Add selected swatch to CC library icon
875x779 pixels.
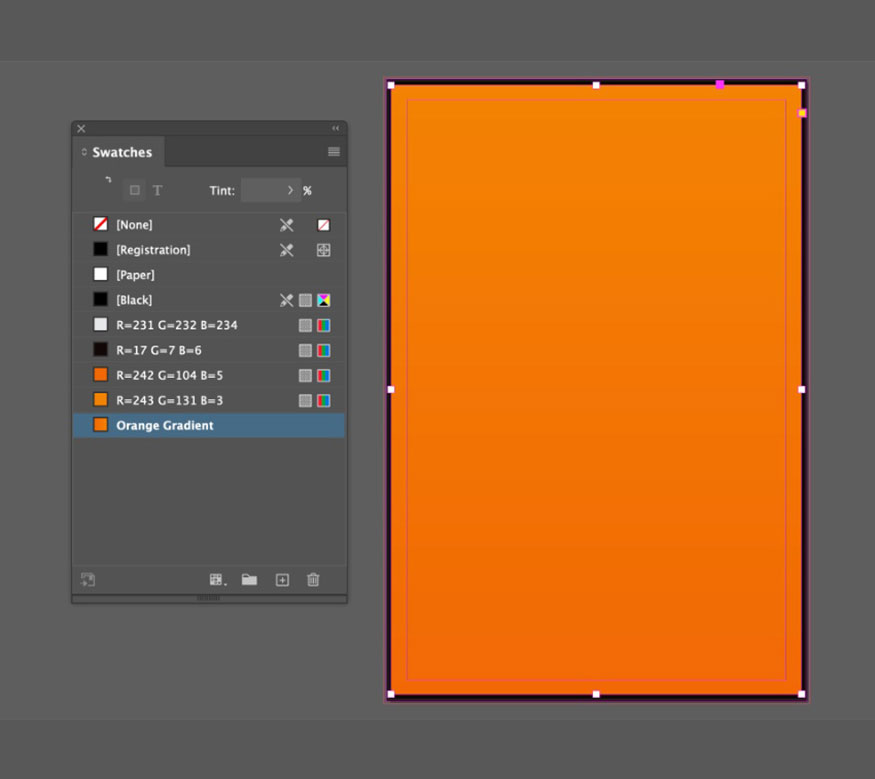tap(88, 580)
